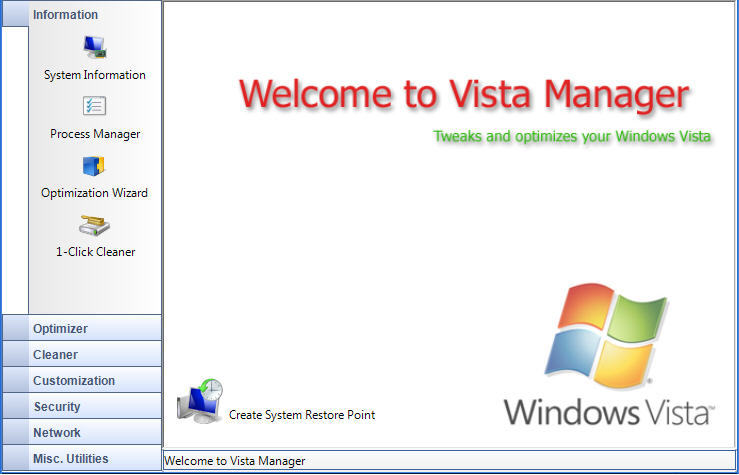739x475 pixels.
Task: Select the System Information label
Action: pos(95,75)
